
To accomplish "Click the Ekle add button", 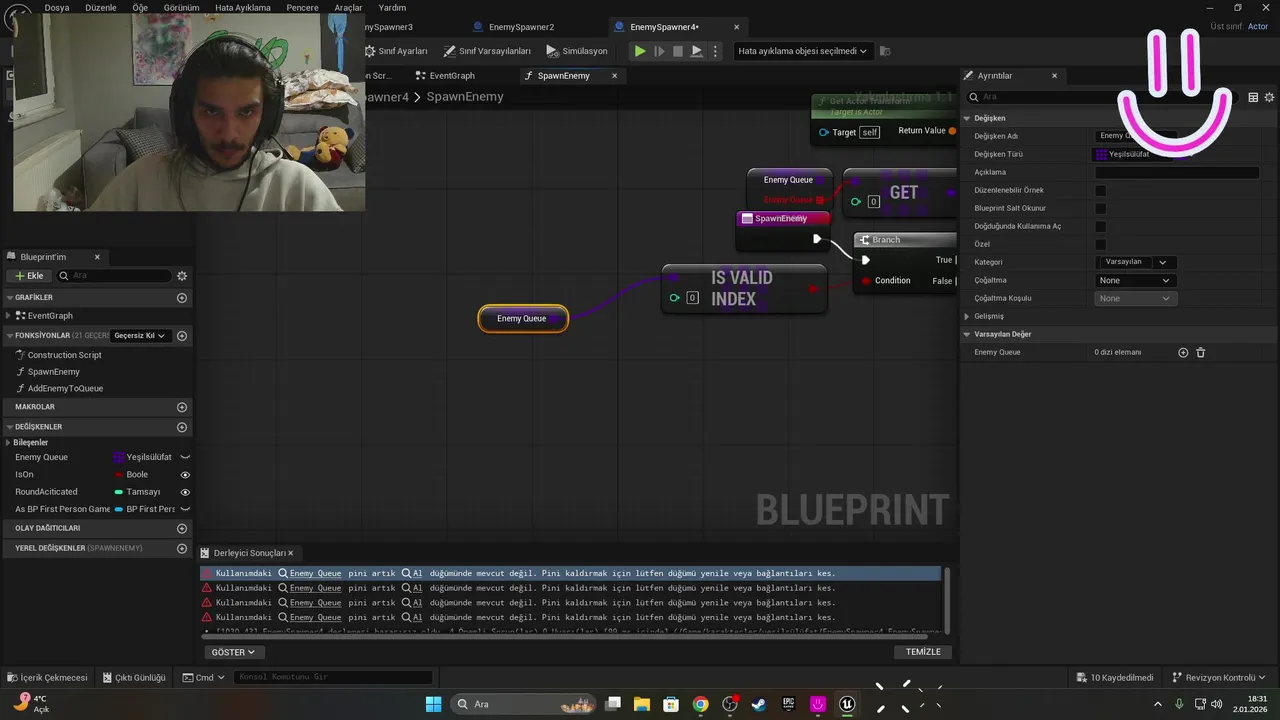I will [x=28, y=276].
